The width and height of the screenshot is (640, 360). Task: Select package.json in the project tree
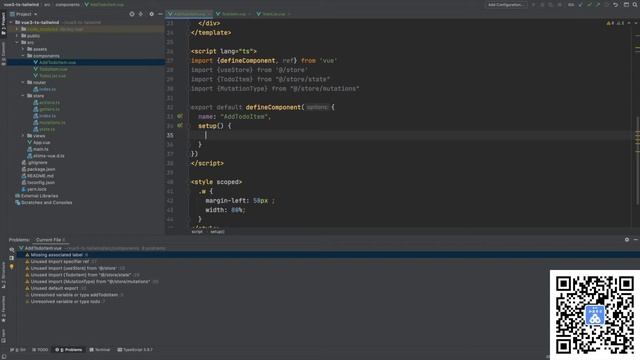point(41,169)
